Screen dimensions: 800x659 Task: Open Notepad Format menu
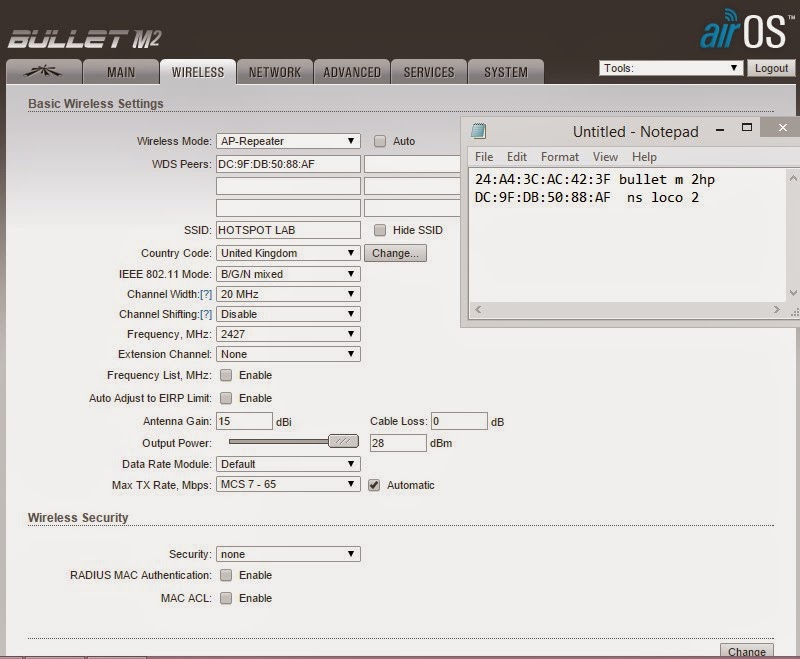coord(560,157)
